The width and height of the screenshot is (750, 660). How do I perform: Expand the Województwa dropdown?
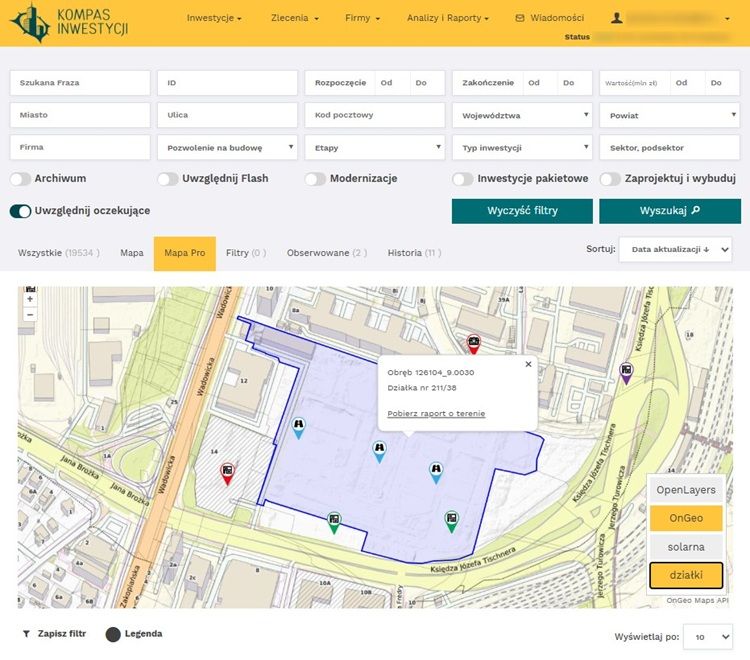point(521,115)
